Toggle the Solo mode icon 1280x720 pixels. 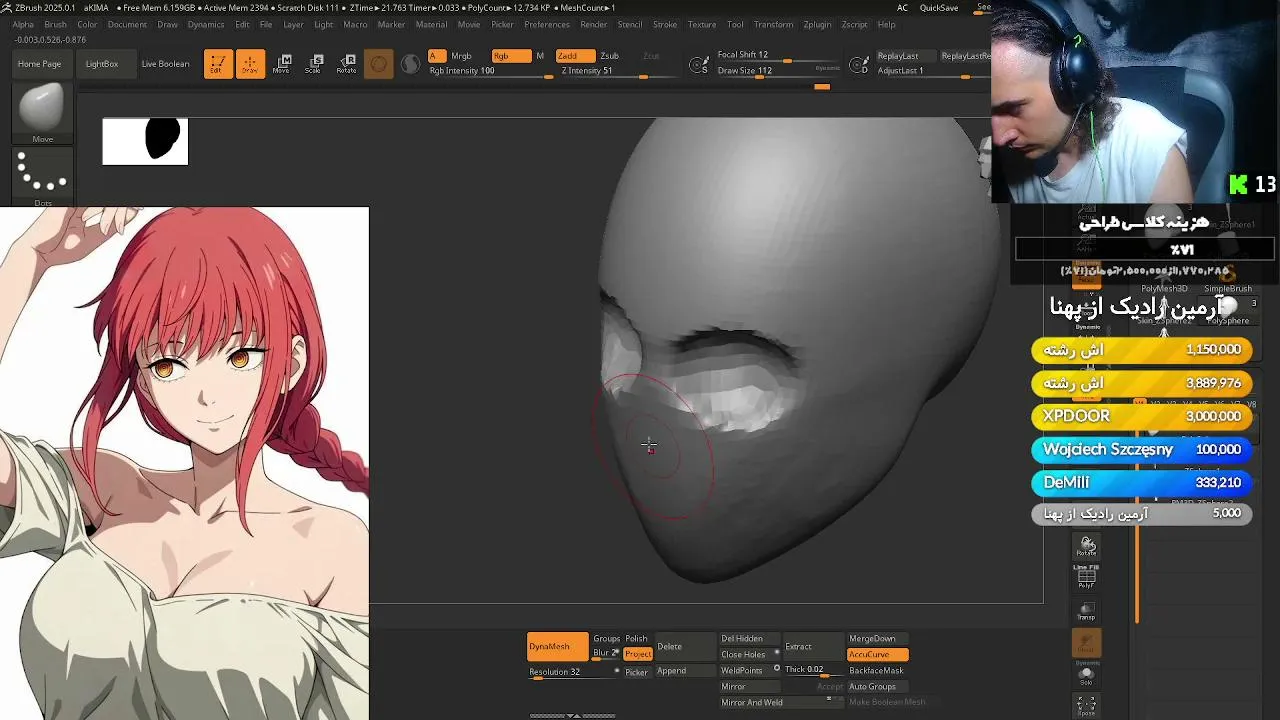pos(1087,675)
